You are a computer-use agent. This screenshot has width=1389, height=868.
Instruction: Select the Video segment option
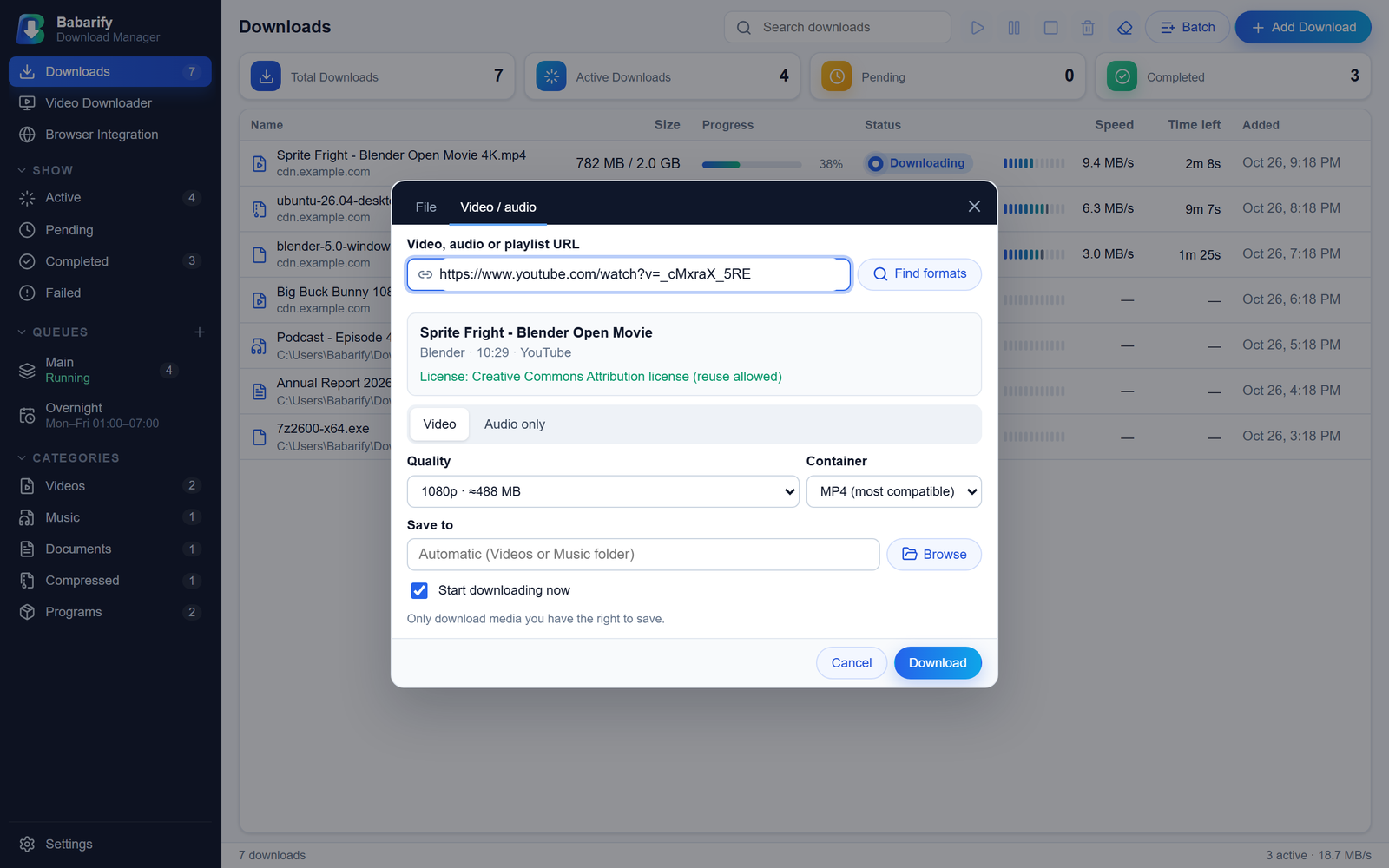(x=439, y=424)
